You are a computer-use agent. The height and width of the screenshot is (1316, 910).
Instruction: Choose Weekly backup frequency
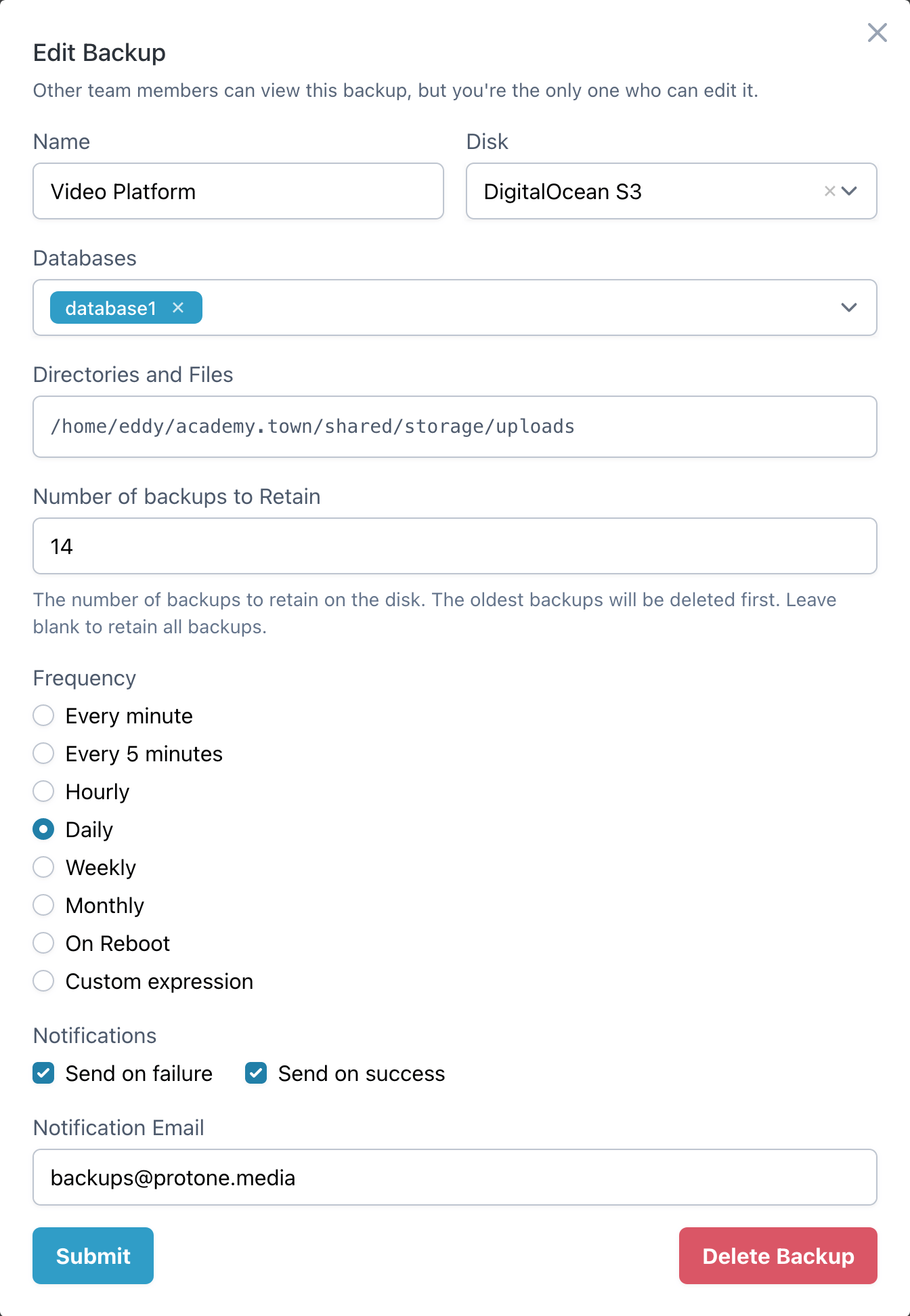point(43,867)
